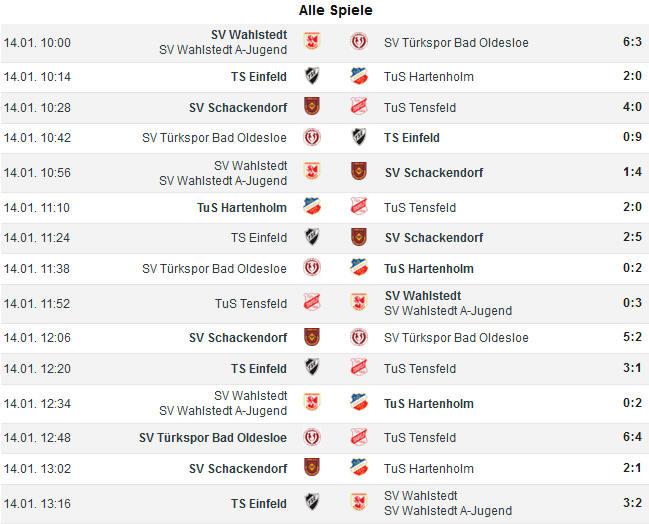Open SV Wahlstedt A-Jugend in 11:52 match

(x=448, y=311)
